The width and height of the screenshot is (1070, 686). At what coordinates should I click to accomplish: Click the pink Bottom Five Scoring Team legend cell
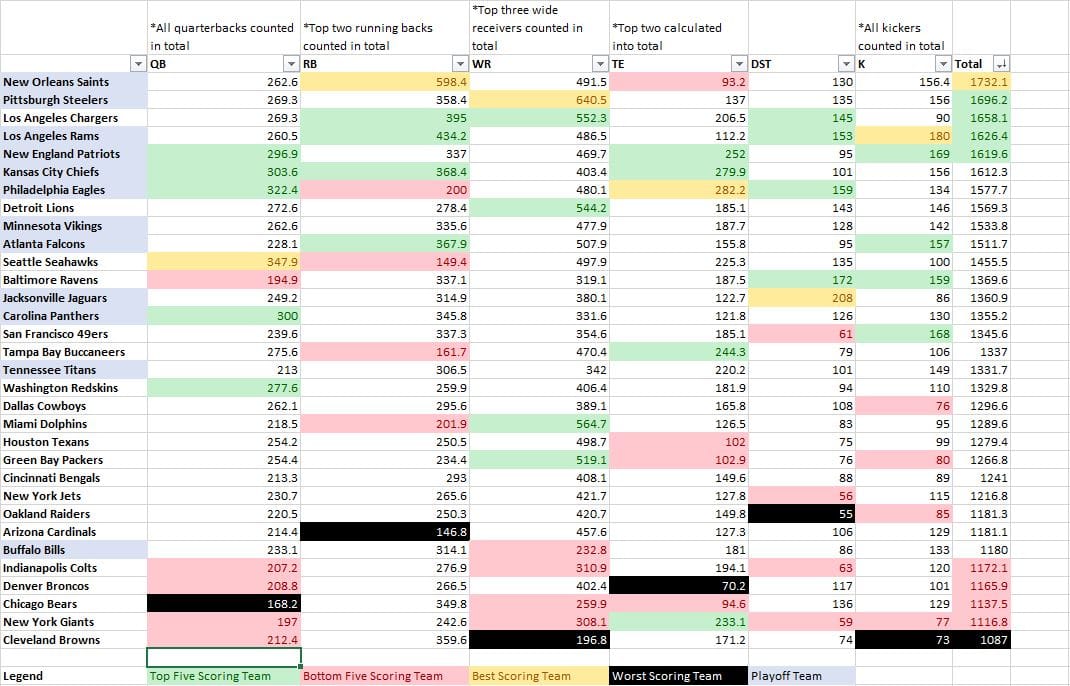(384, 676)
